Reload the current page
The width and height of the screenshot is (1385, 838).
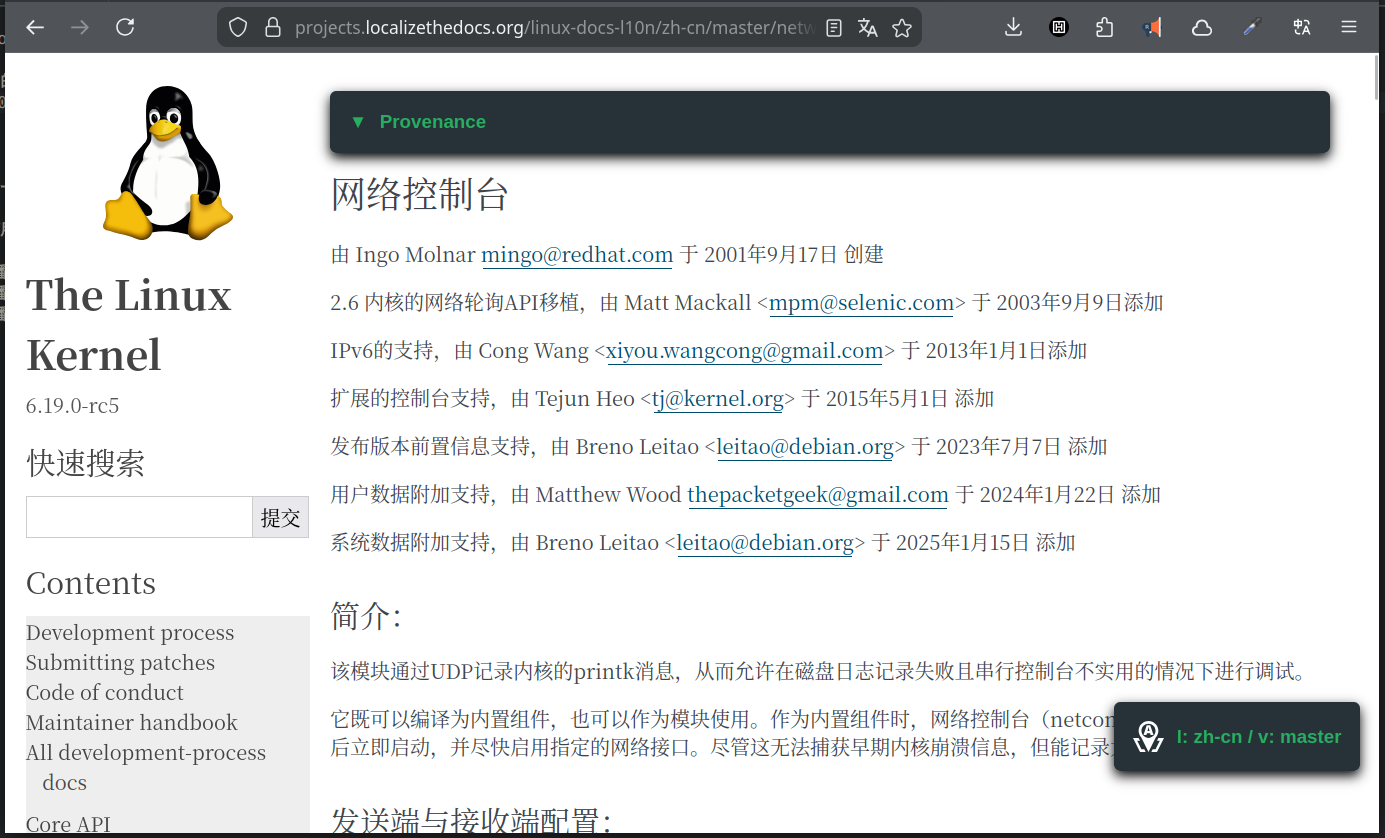coord(124,27)
